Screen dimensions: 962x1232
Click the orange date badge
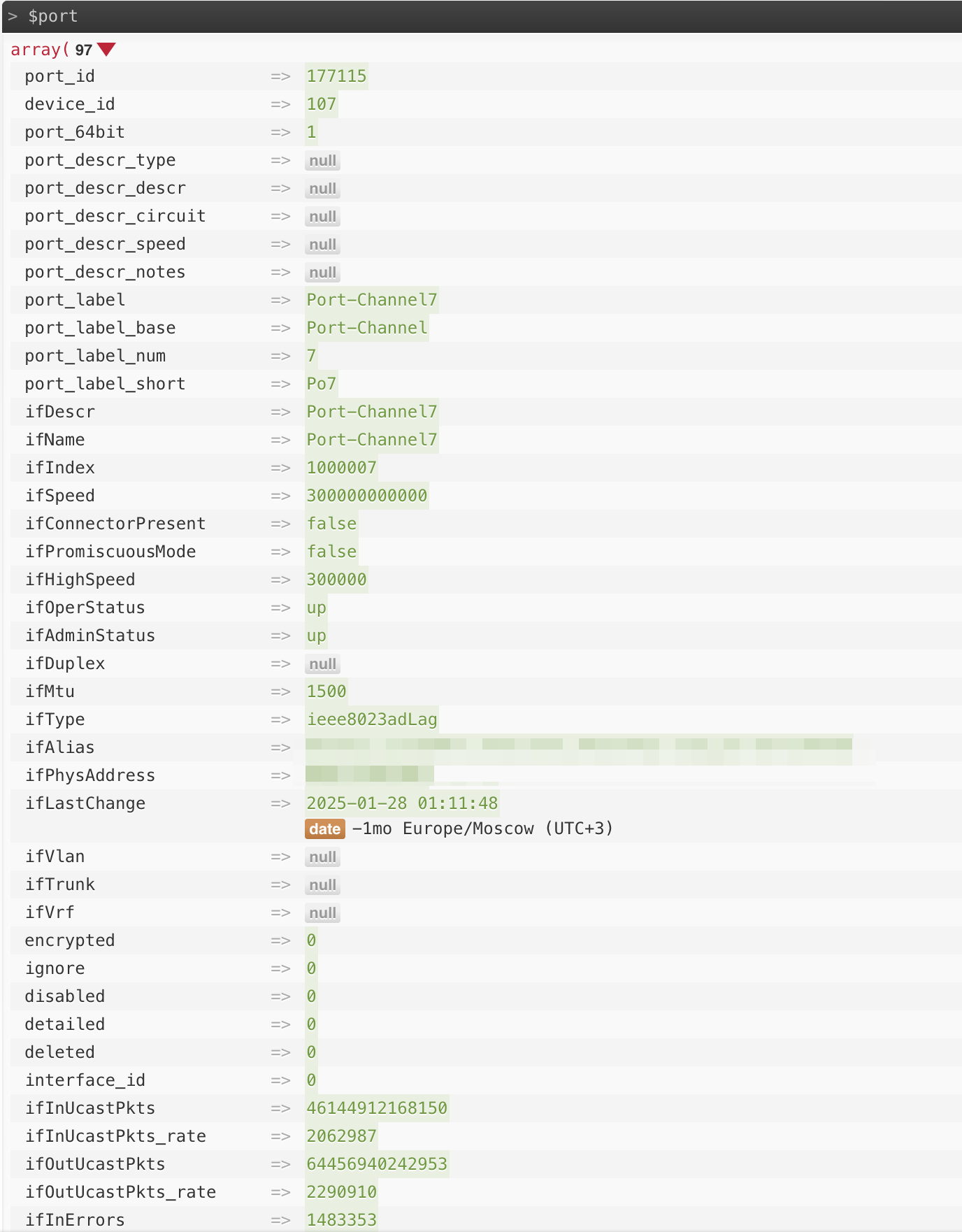pos(324,829)
